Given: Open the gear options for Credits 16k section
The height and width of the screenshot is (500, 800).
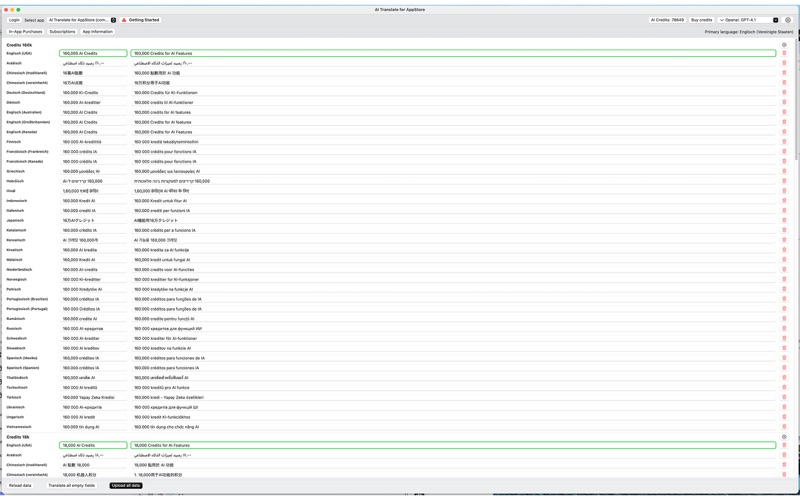Looking at the screenshot, I should 784,437.
